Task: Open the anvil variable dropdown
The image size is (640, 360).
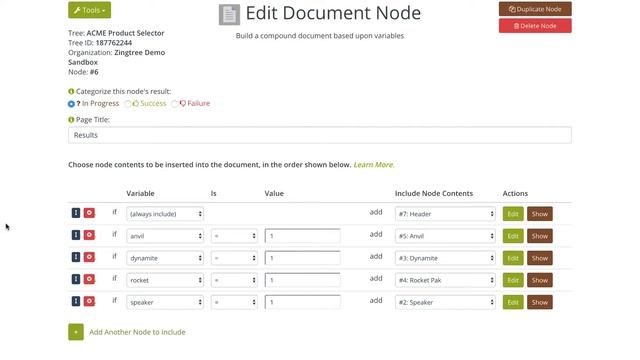Action: click(165, 236)
